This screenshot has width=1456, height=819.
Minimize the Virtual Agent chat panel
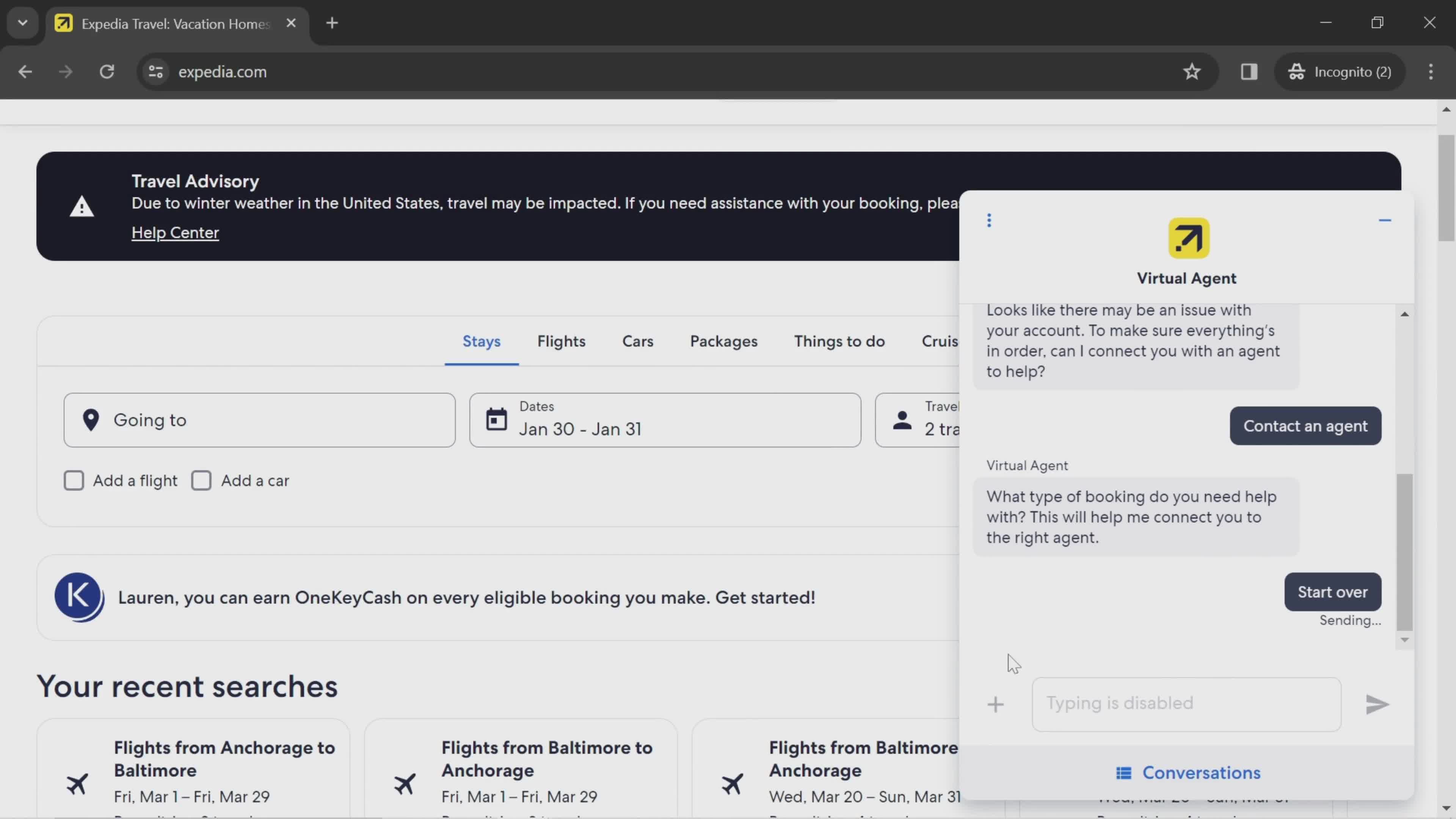pos(1384,220)
